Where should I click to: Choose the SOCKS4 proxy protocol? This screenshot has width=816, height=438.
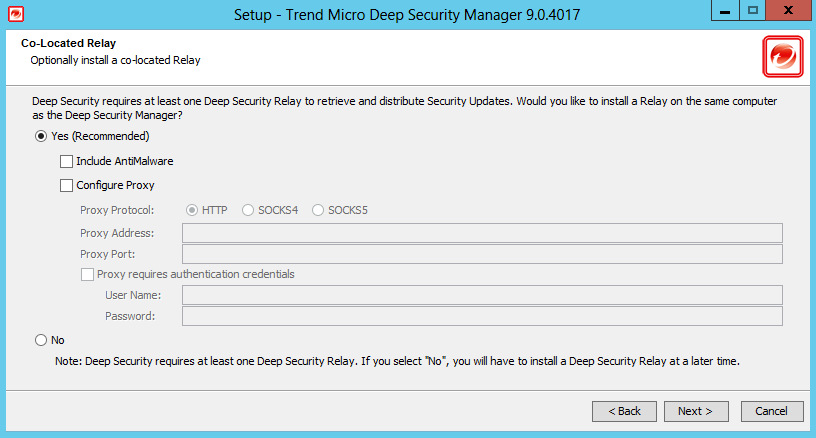coord(248,210)
